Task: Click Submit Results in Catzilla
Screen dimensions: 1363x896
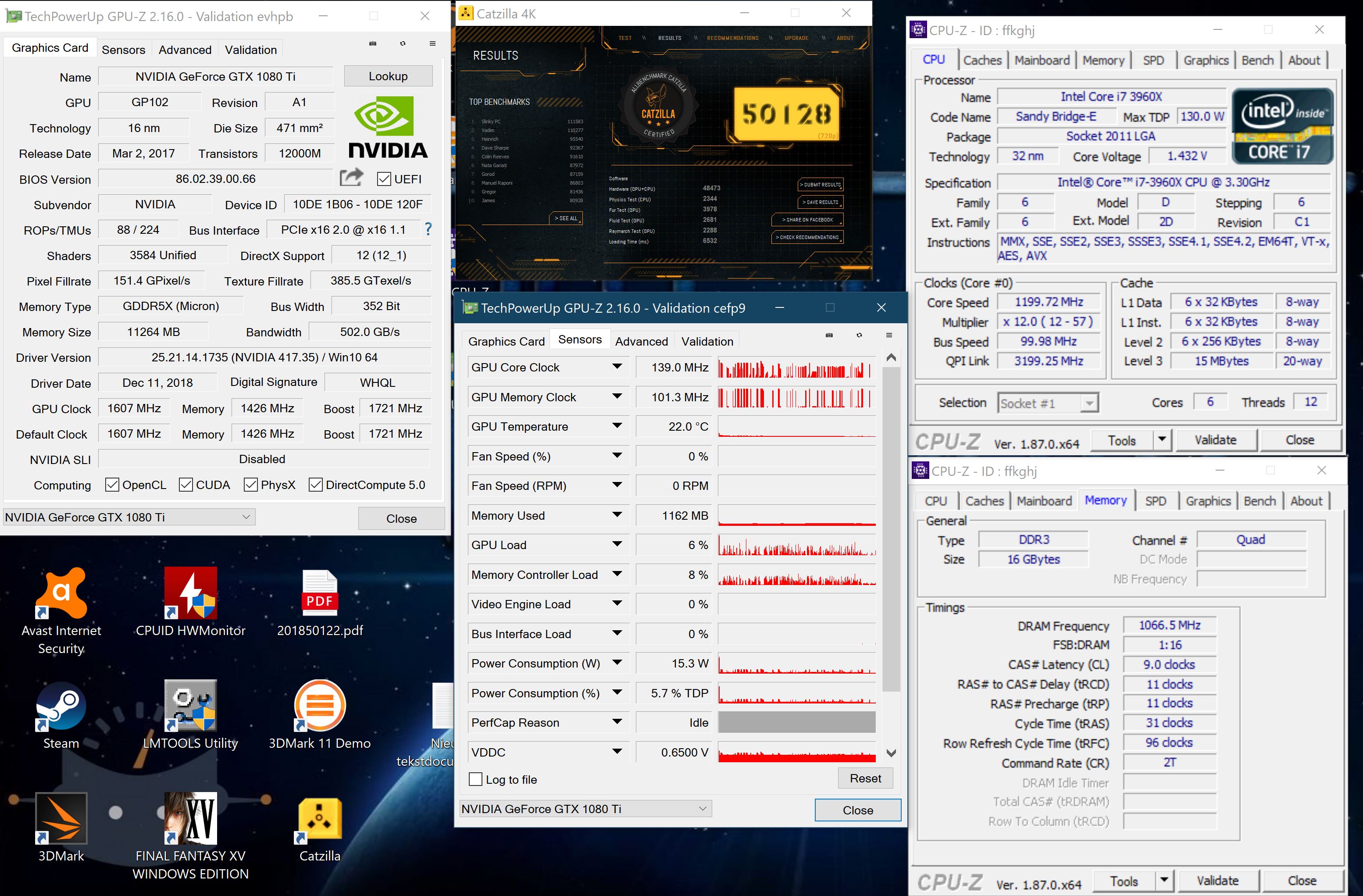Action: (x=821, y=185)
